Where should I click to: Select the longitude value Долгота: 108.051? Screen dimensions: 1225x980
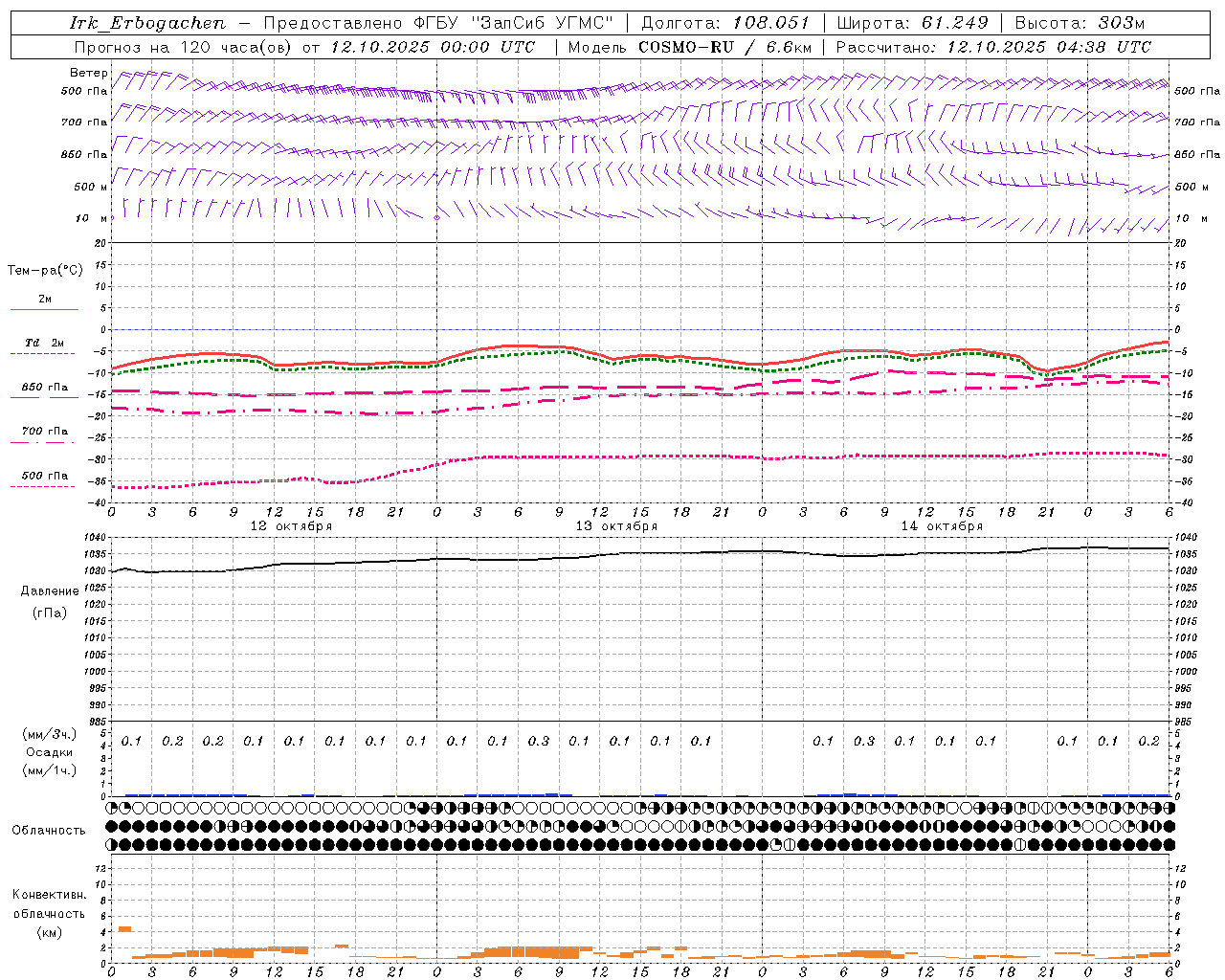click(725, 23)
